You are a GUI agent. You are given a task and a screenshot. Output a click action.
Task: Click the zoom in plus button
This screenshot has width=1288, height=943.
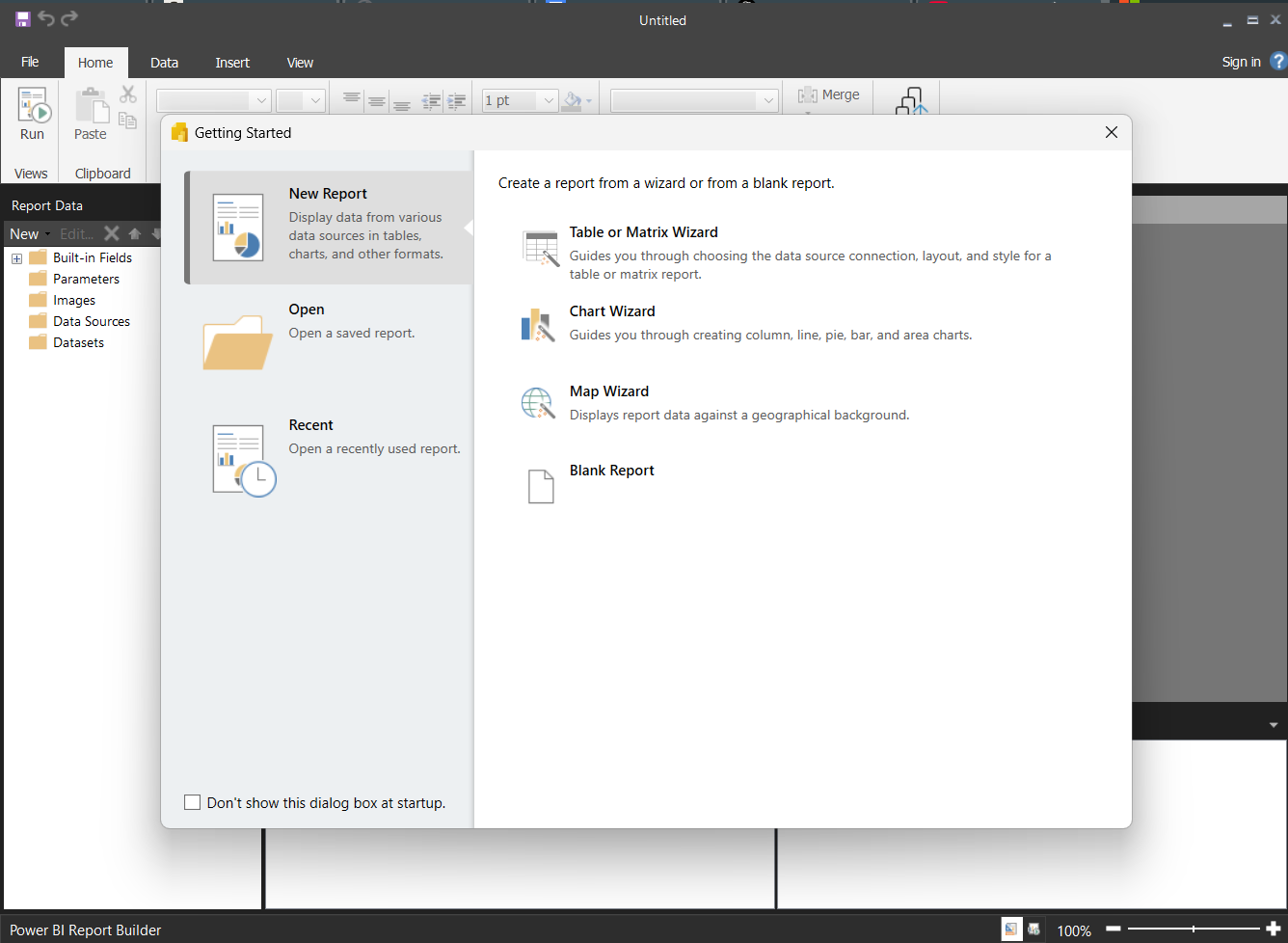[x=1274, y=930]
